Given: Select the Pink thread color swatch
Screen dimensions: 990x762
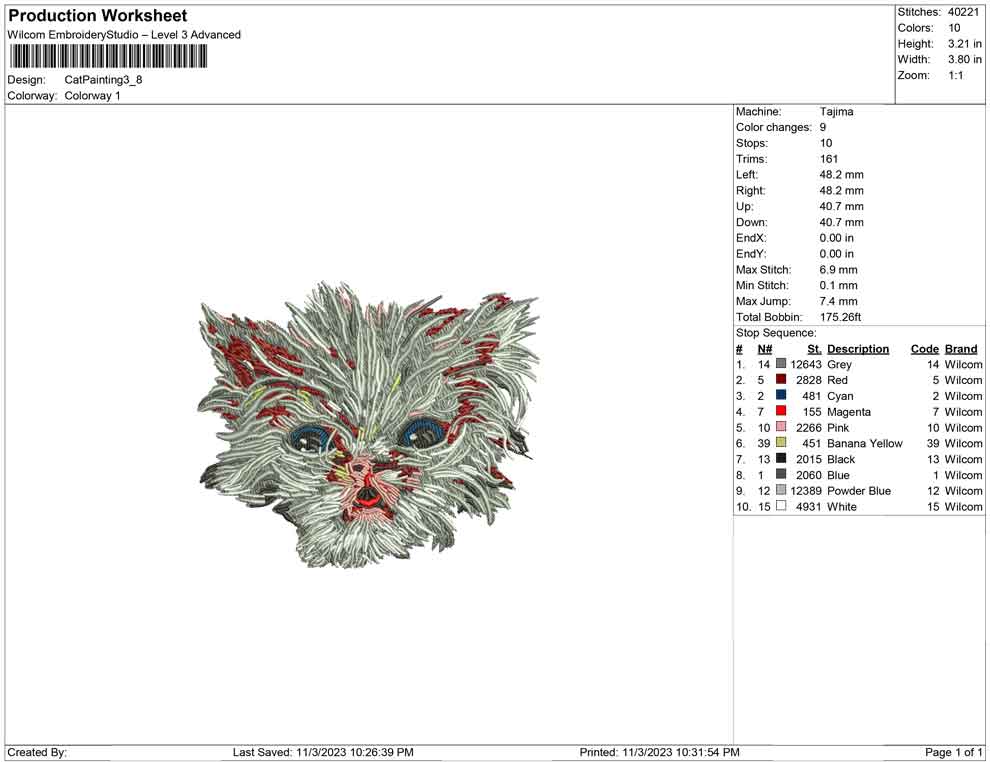Looking at the screenshot, I should 781,428.
